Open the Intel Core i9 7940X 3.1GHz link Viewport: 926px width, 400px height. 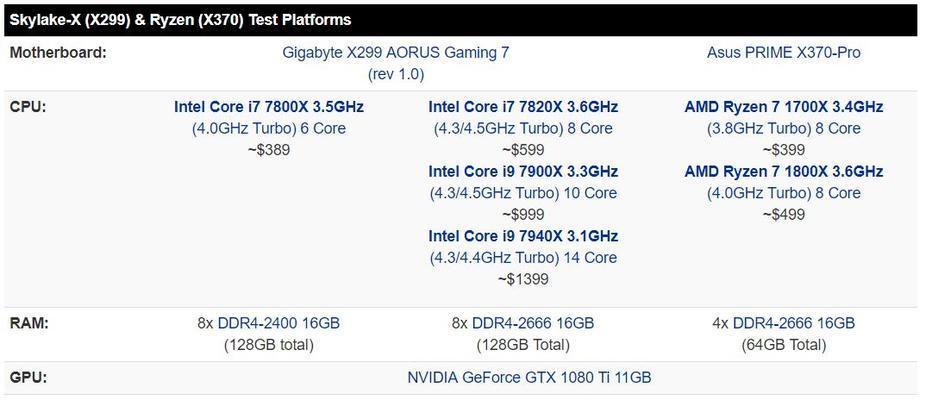[x=523, y=236]
